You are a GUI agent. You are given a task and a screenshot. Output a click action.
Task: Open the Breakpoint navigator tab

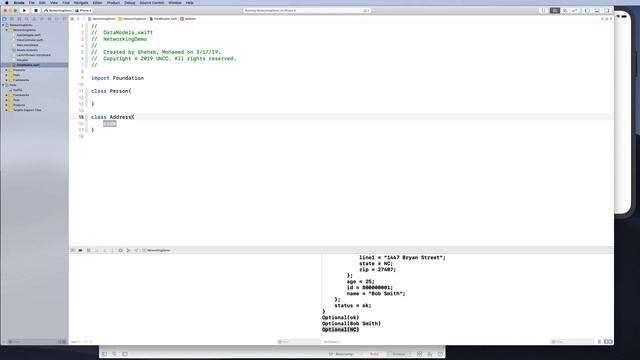point(57,19)
